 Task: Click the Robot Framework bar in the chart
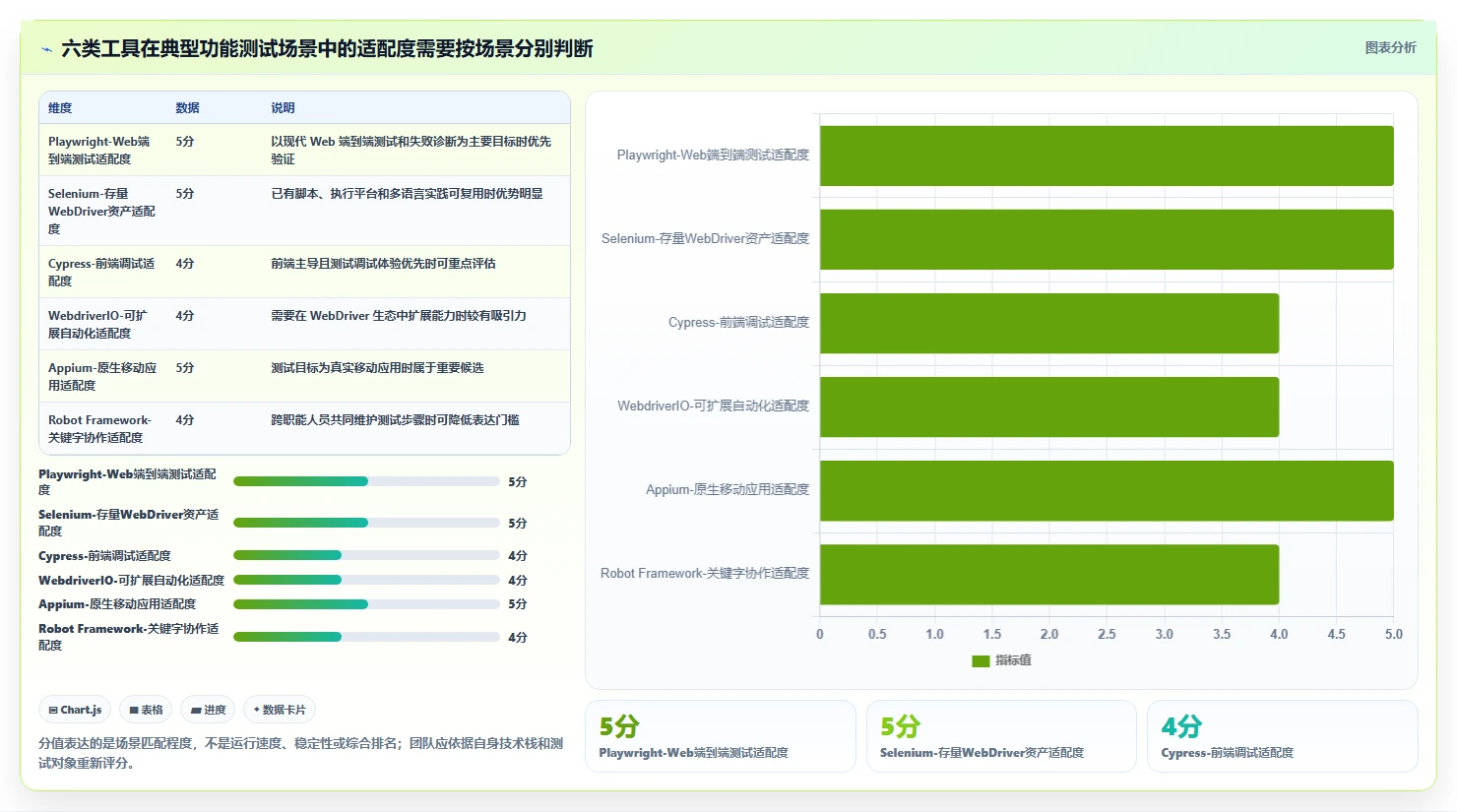tap(1049, 574)
